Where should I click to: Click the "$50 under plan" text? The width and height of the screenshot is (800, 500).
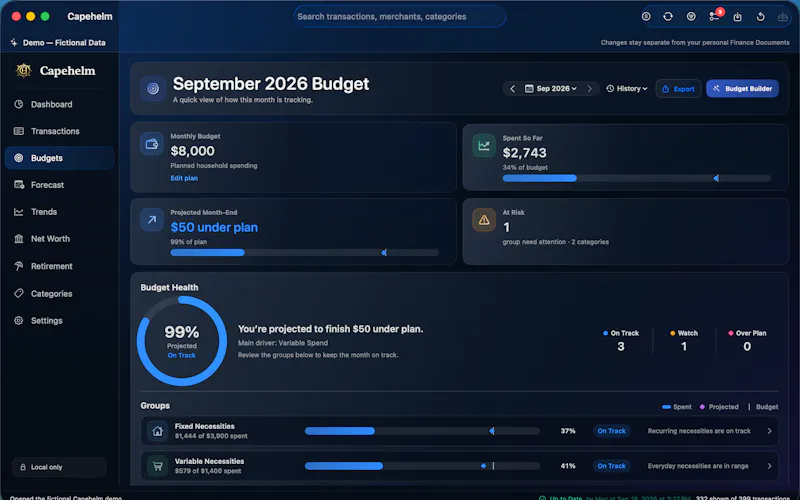(x=214, y=227)
